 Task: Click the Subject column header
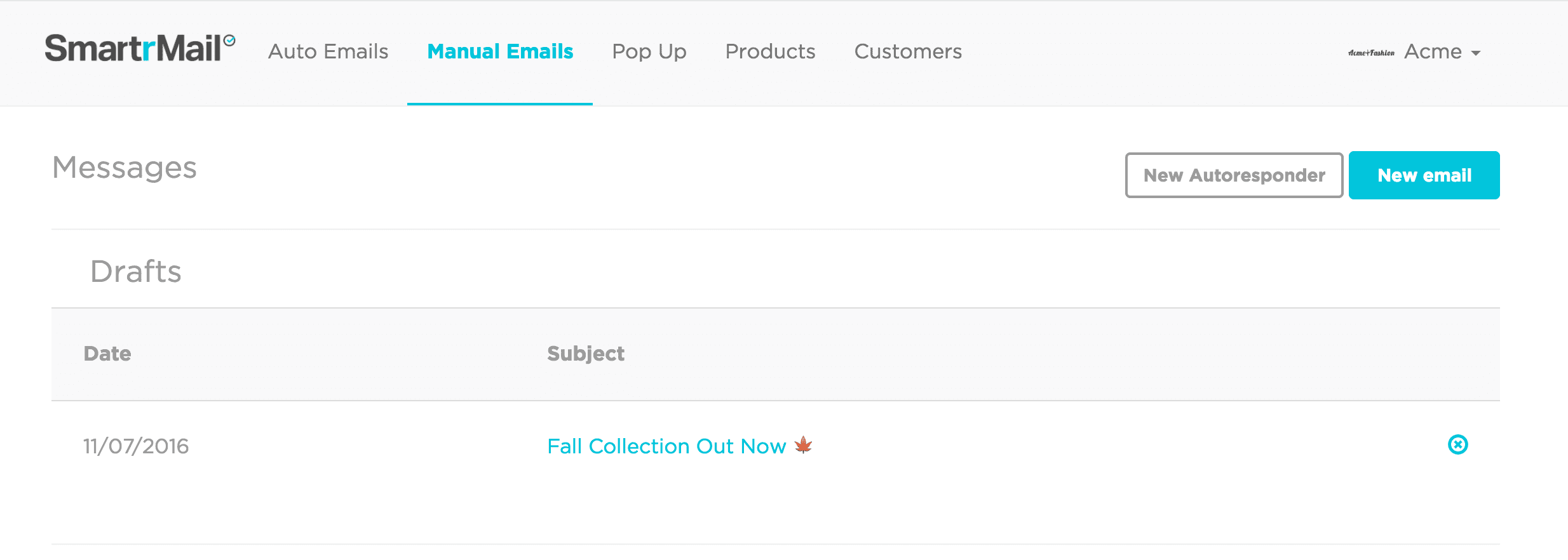point(586,354)
